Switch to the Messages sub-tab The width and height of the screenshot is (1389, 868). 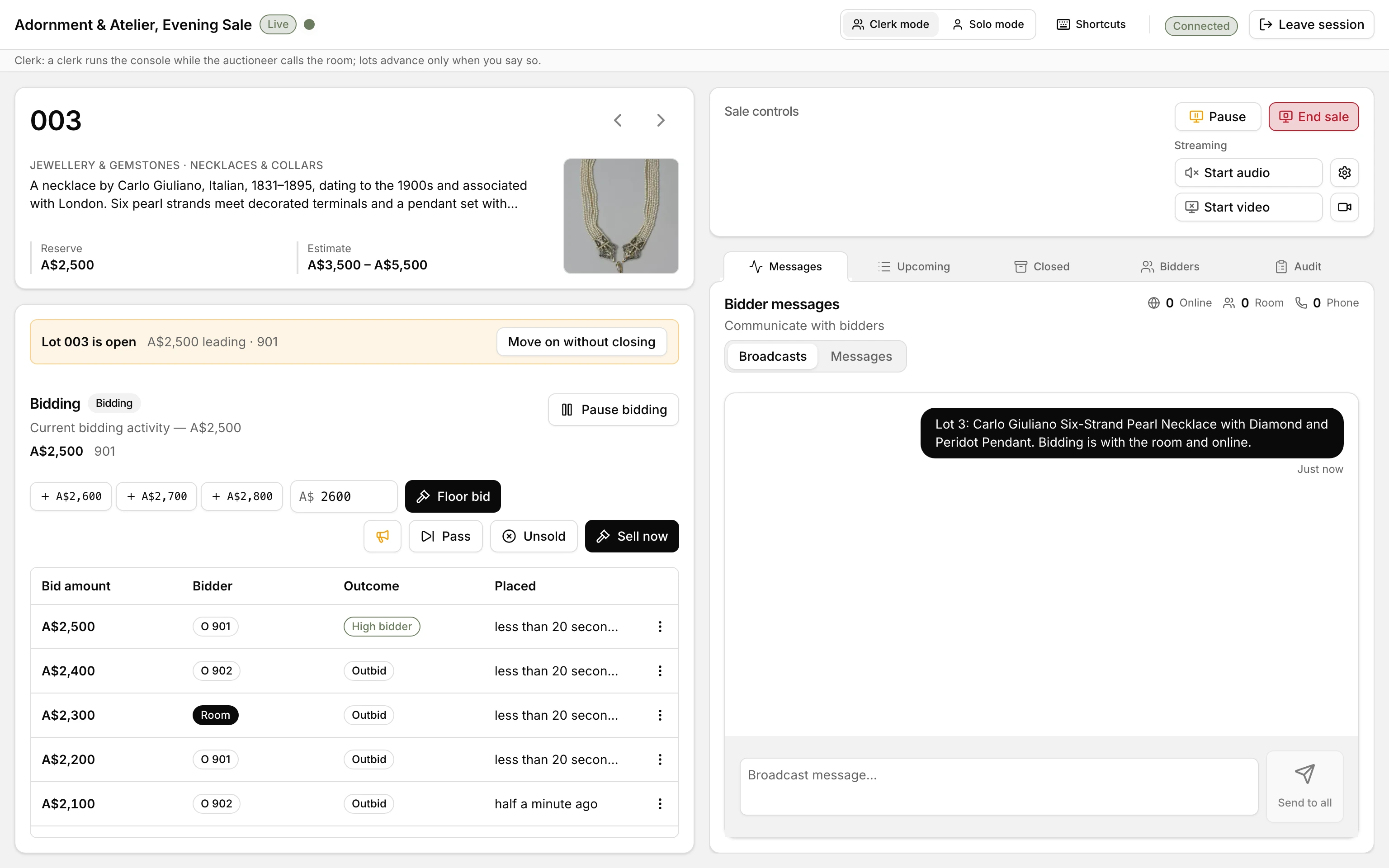[x=861, y=357]
